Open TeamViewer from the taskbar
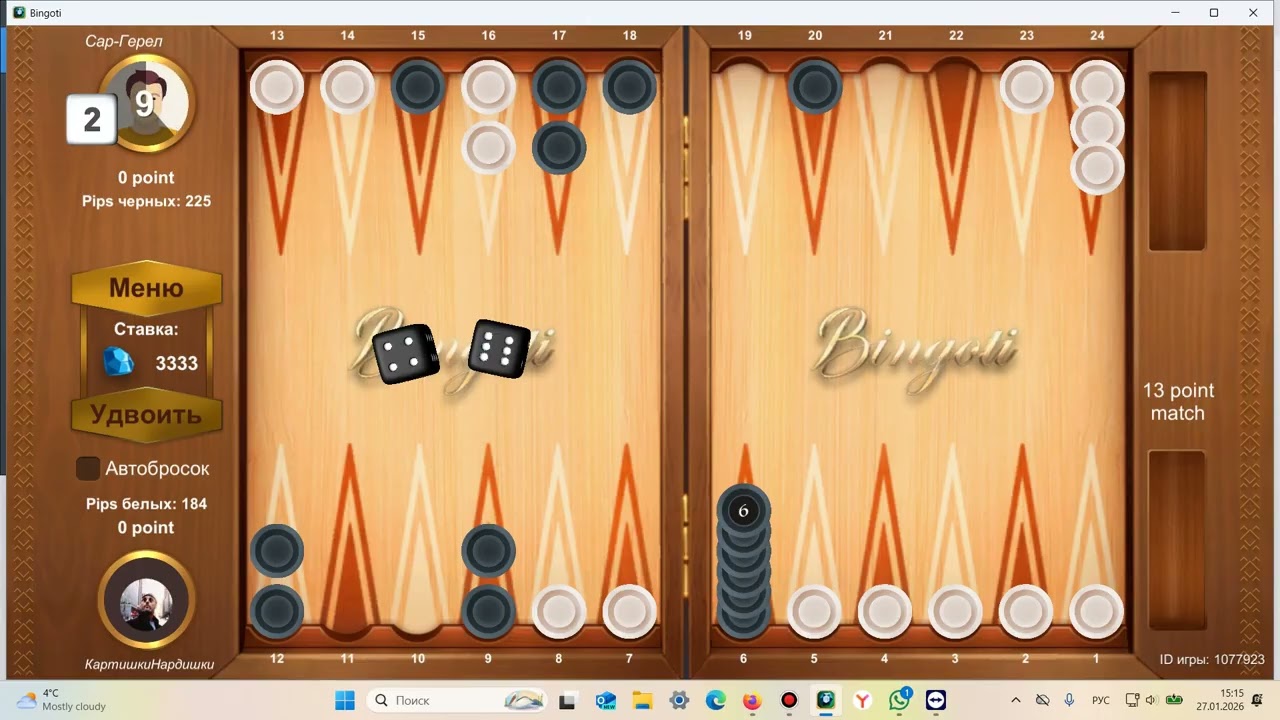Image resolution: width=1280 pixels, height=720 pixels. click(x=936, y=700)
